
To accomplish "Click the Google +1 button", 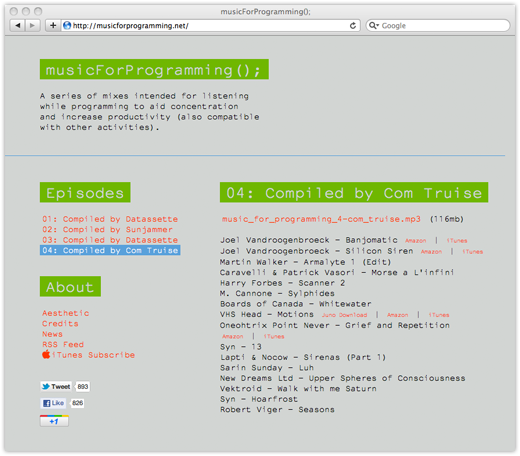I will coord(54,421).
